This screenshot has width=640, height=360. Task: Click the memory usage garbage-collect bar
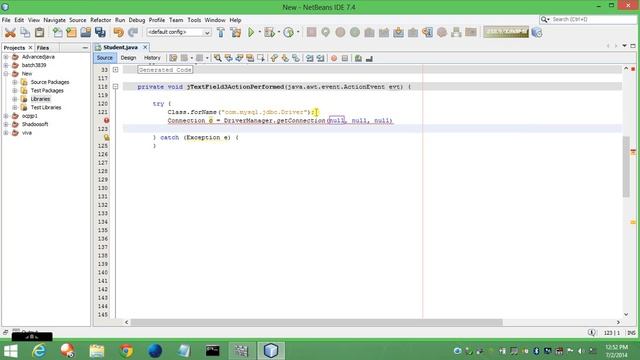coord(506,32)
